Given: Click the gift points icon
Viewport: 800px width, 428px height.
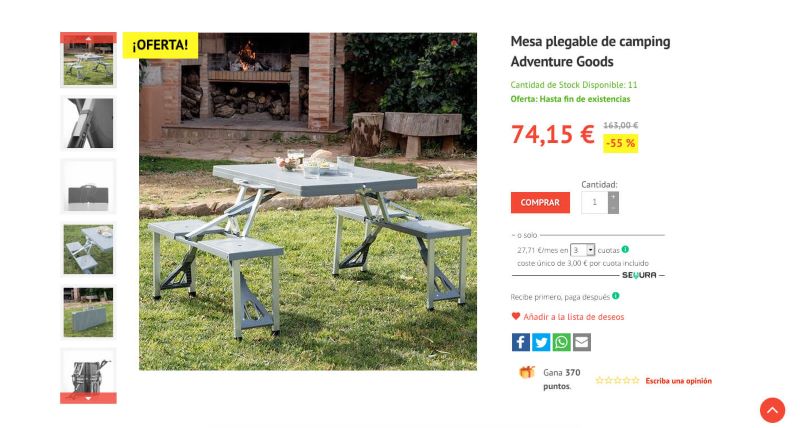Looking at the screenshot, I should pyautogui.click(x=527, y=372).
